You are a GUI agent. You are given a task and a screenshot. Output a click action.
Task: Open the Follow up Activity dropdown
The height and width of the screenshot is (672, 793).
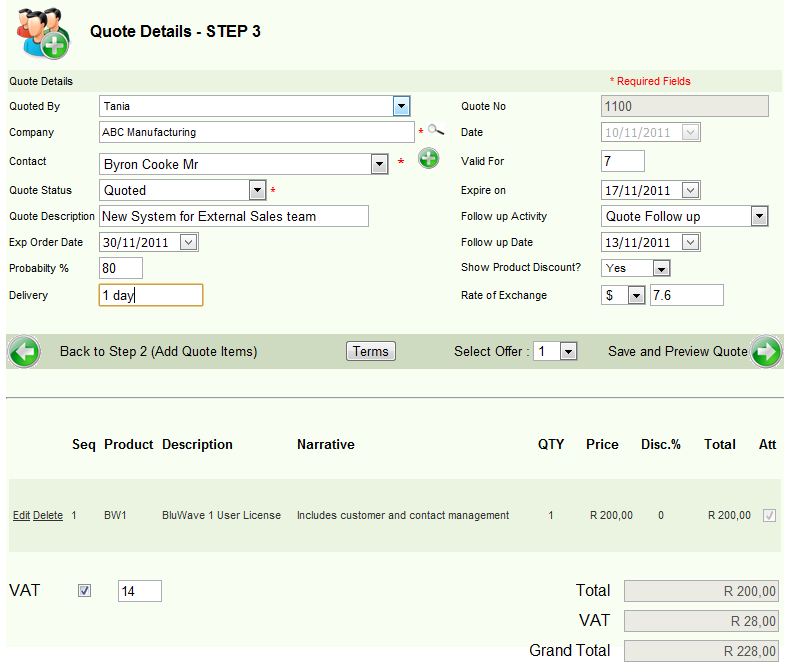[758, 216]
